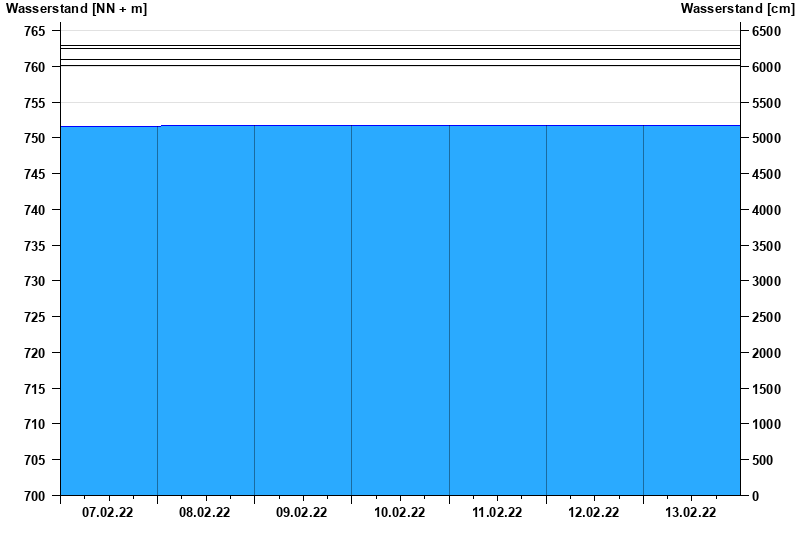Click the 6000 label on the right axis
Screen dimensions: 800x550
767,67
